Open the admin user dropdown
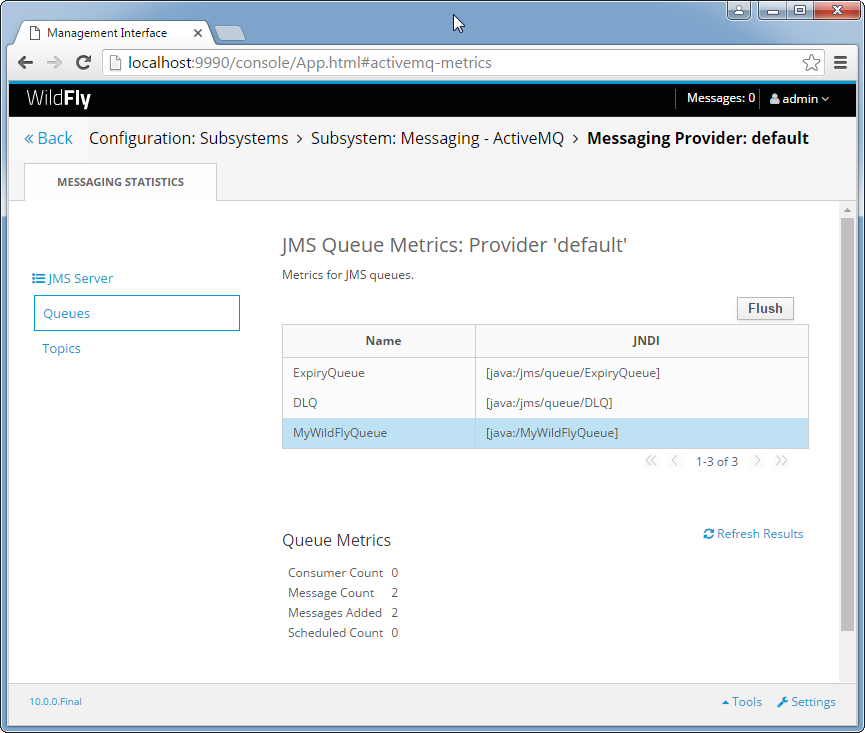This screenshot has height=733, width=865. [799, 99]
